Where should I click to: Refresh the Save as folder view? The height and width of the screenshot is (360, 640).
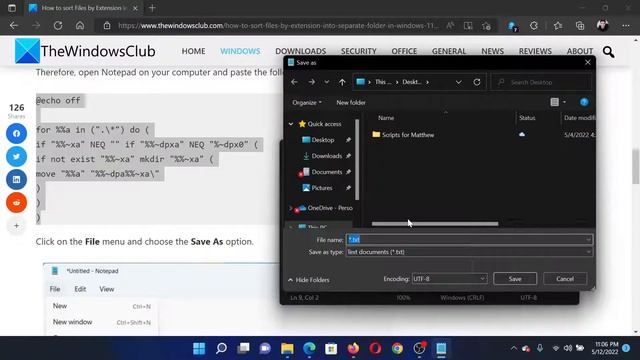pos(477,82)
